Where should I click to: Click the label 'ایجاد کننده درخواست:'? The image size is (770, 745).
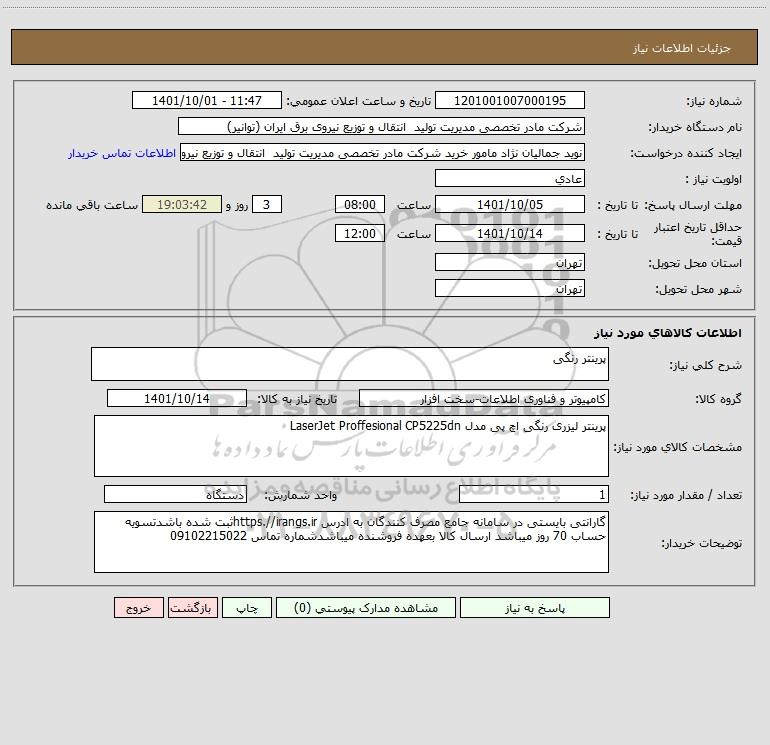[x=686, y=154]
